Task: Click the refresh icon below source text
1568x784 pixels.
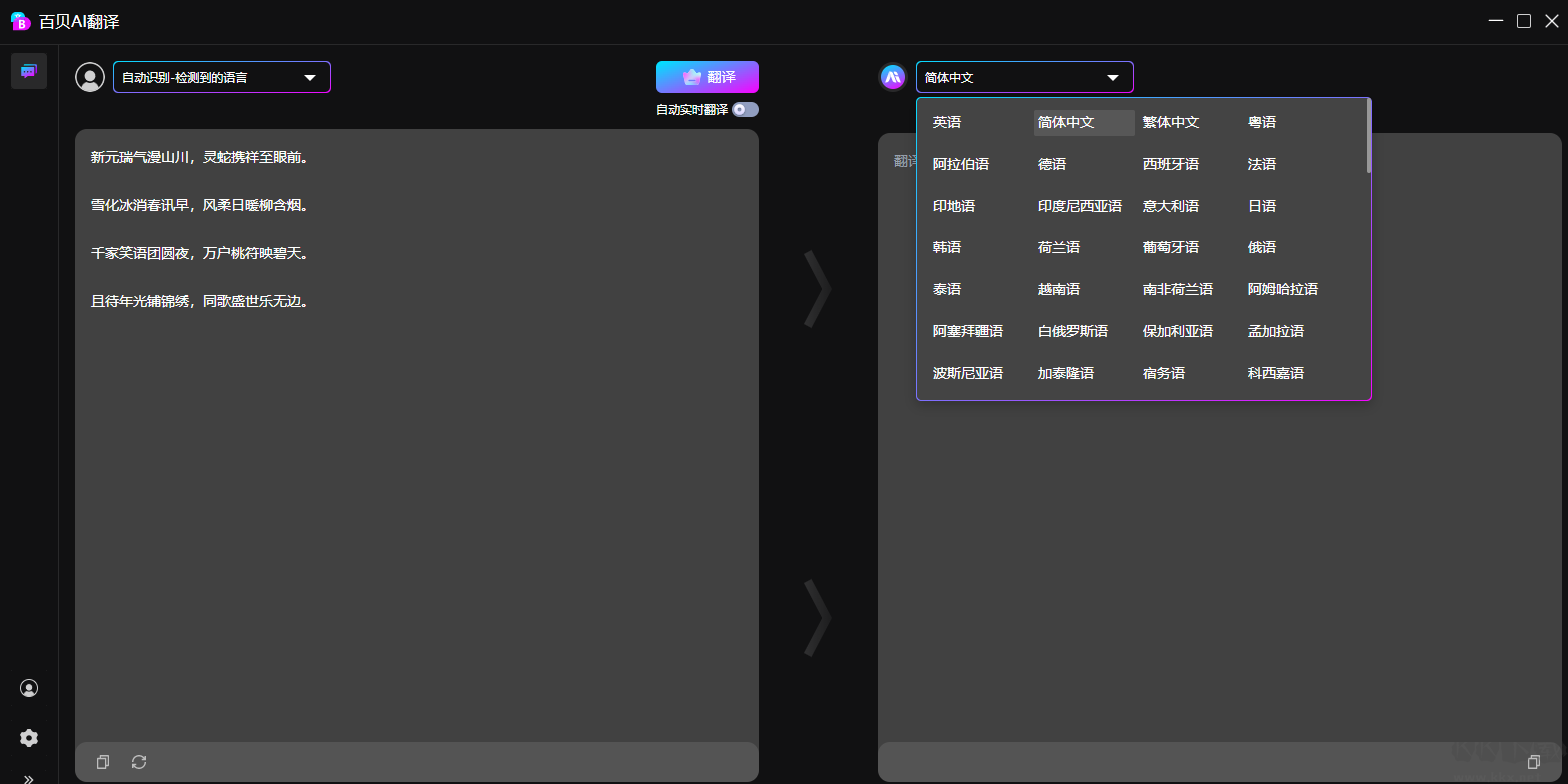Action: coord(139,762)
